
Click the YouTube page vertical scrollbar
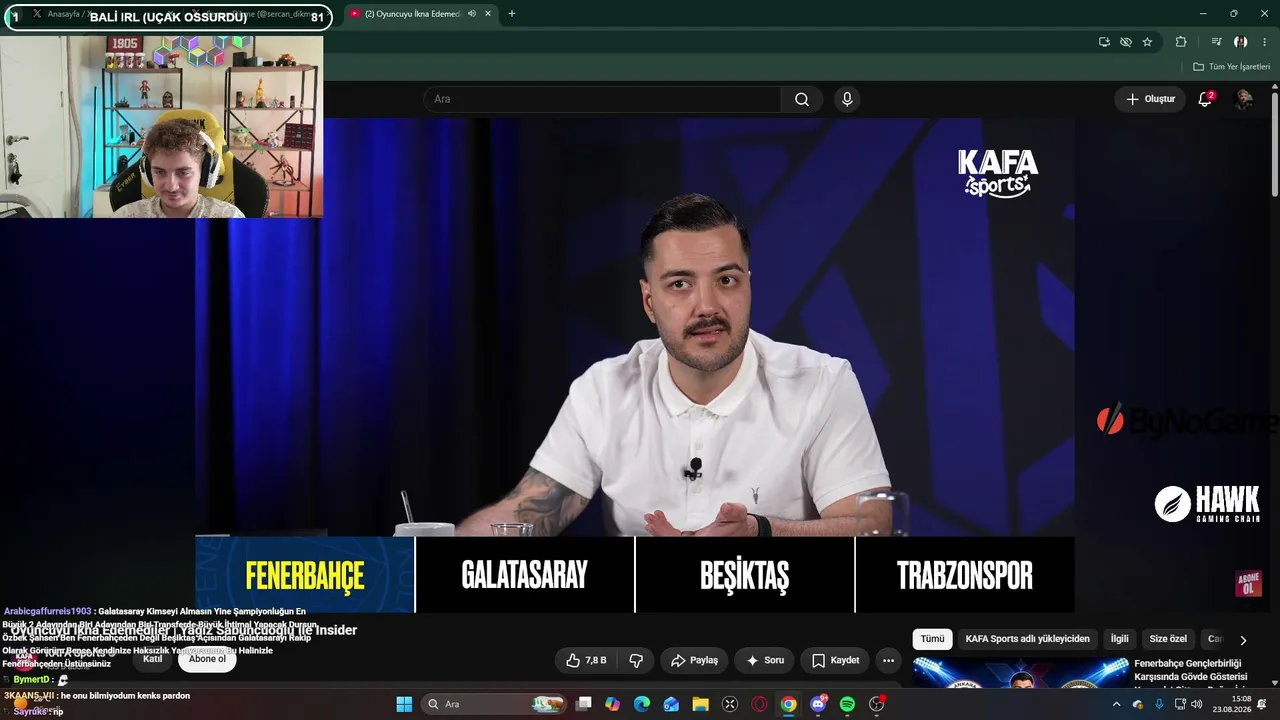tap(1275, 145)
